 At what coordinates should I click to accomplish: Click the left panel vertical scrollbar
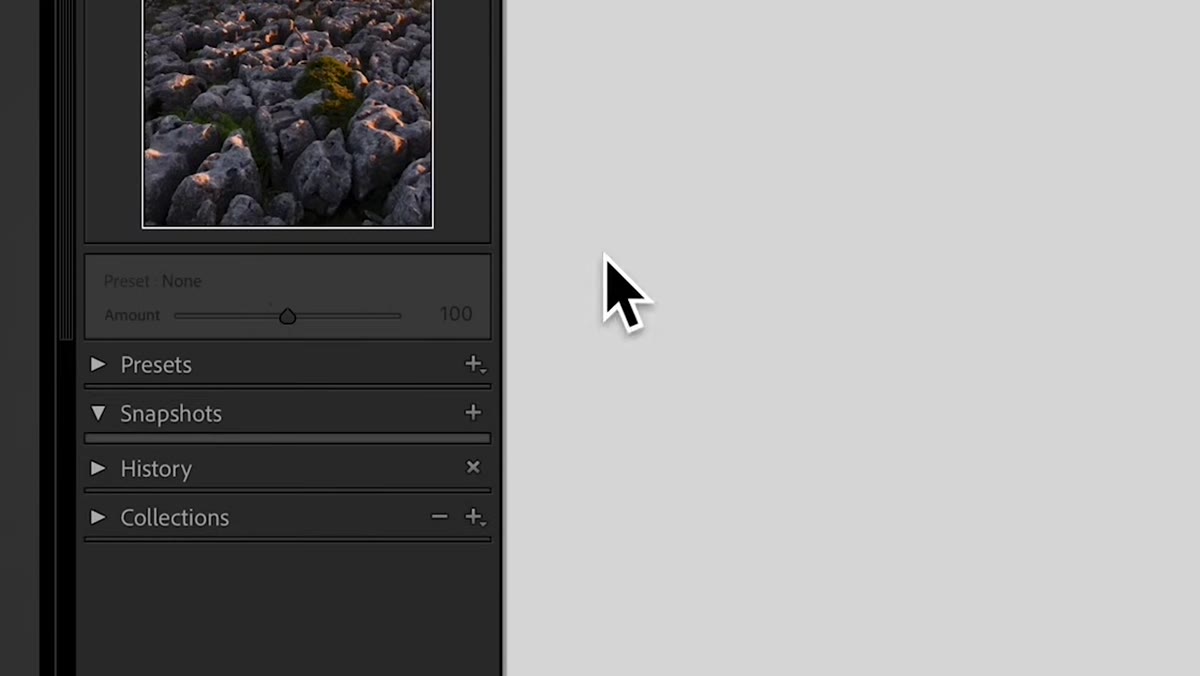(x=67, y=170)
